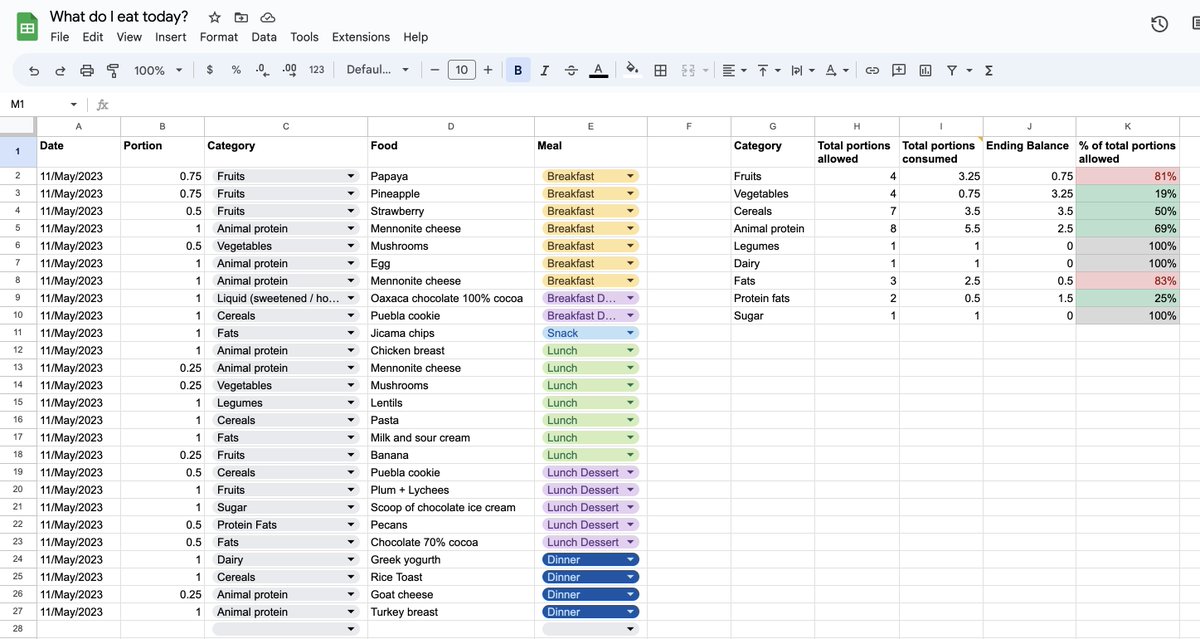Viewport: 1200px width, 639px height.
Task: Decrease font size with minus button
Action: (435, 70)
